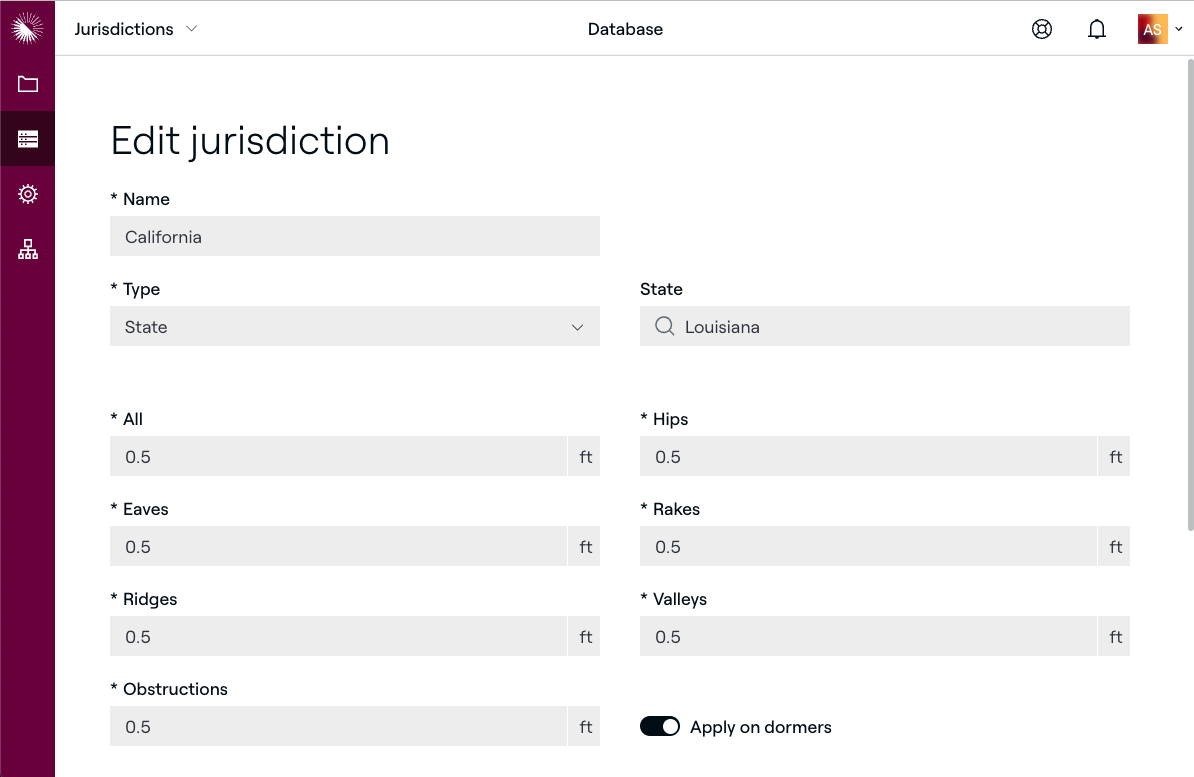The height and width of the screenshot is (777, 1194).
Task: Open settings gear in sidebar
Action: point(27,194)
